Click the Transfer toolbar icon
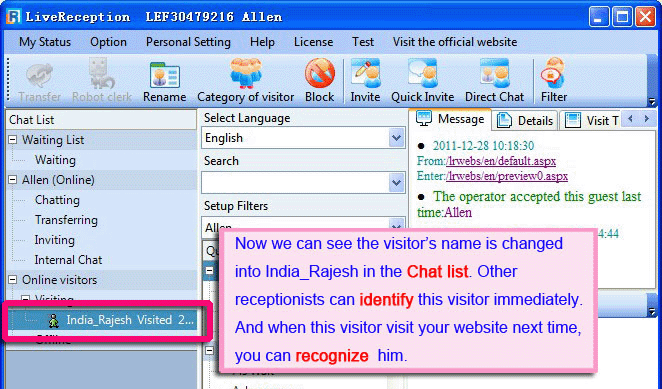Image resolution: width=662 pixels, height=389 pixels. (39, 75)
